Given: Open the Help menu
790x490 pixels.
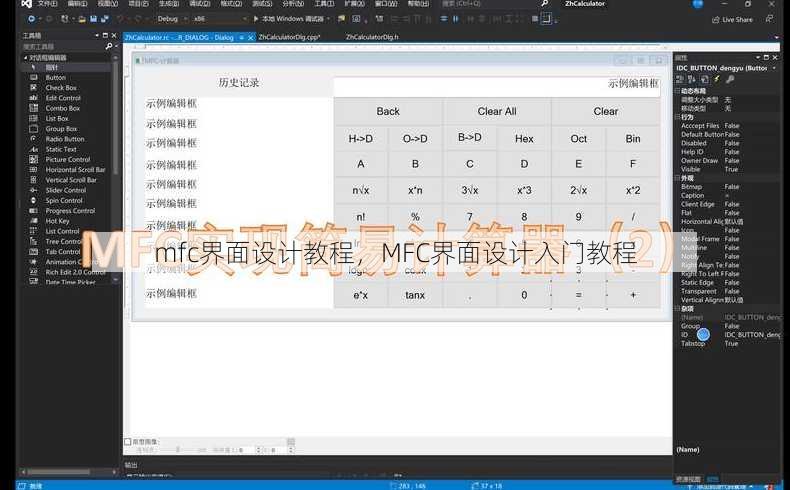Looking at the screenshot, I should coord(418,4).
